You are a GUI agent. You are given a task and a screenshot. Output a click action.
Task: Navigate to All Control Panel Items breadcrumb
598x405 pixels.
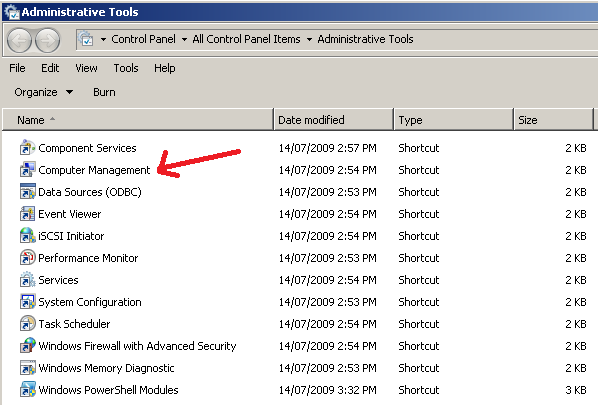click(x=246, y=39)
